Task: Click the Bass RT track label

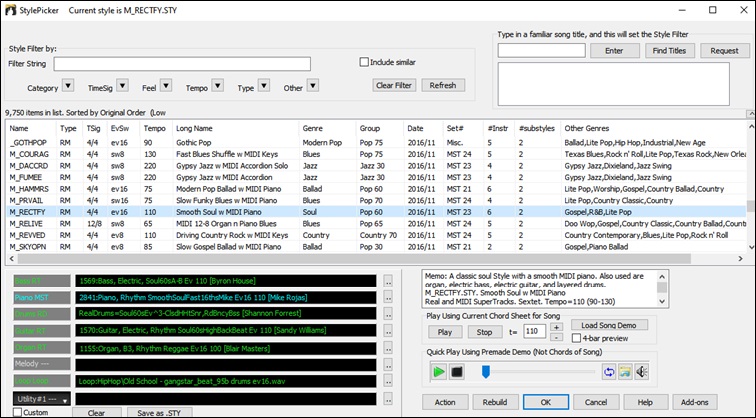Action: pos(42,281)
